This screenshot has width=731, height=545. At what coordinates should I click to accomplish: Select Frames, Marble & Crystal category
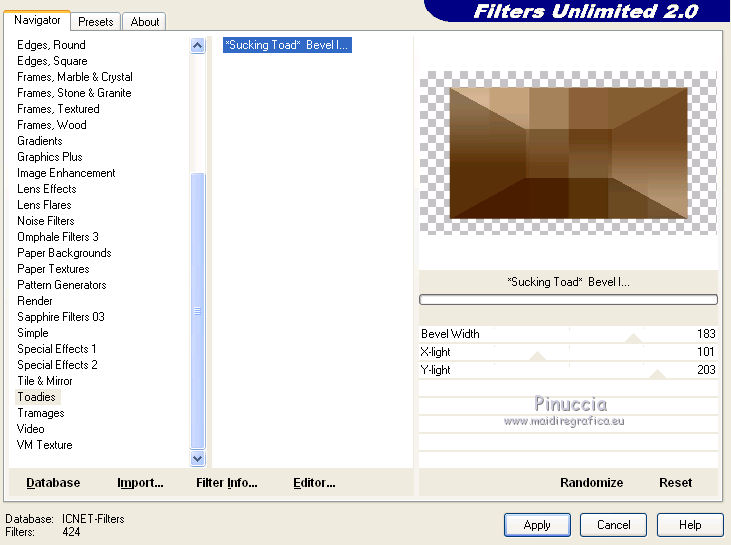75,77
